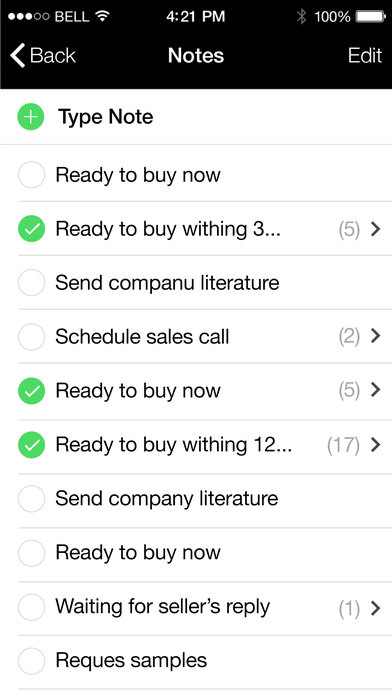
Task: Tap the Bluetooth status icon
Action: tap(301, 17)
